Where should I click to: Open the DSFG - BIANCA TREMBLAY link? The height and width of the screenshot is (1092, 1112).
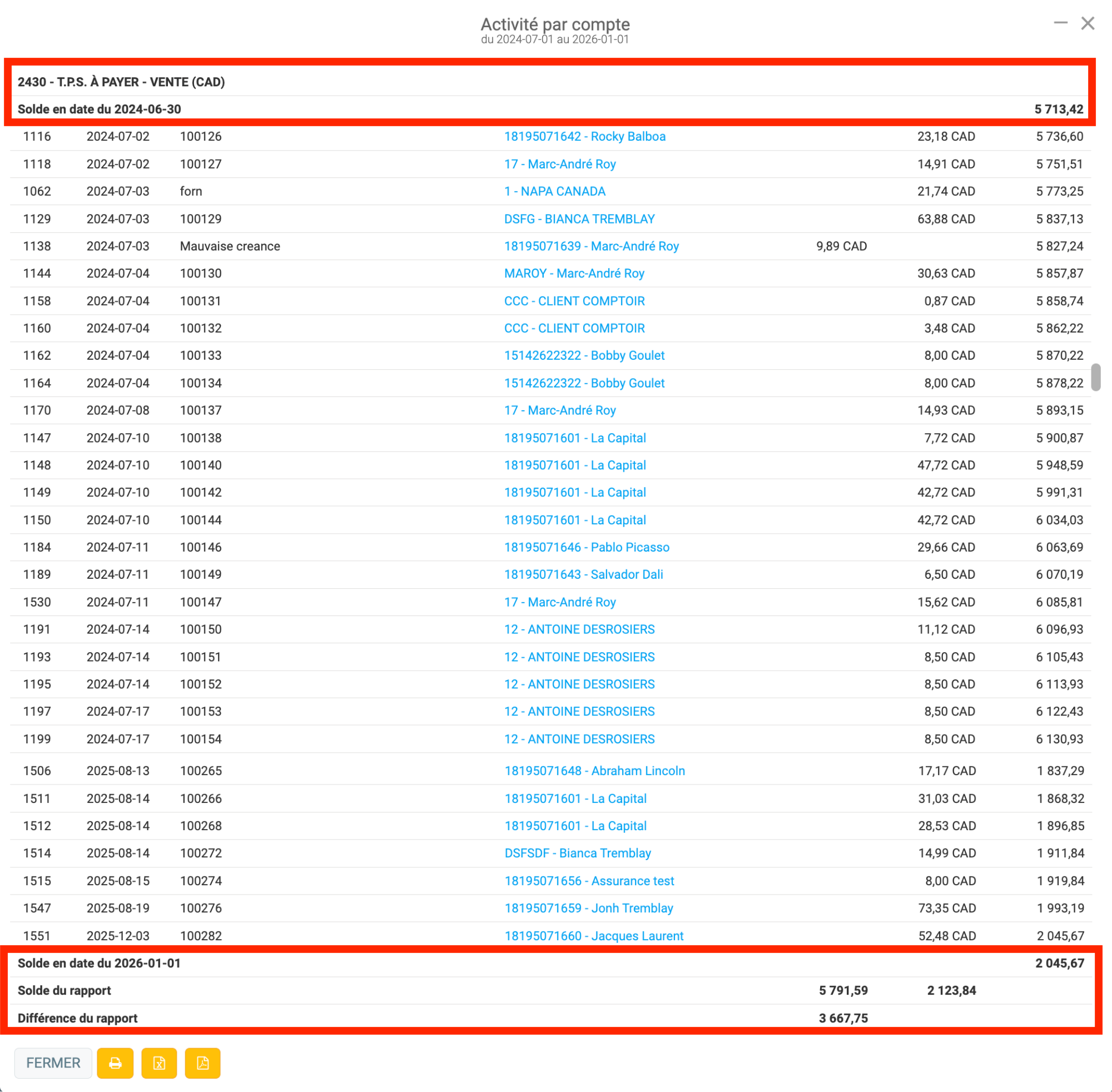point(579,219)
